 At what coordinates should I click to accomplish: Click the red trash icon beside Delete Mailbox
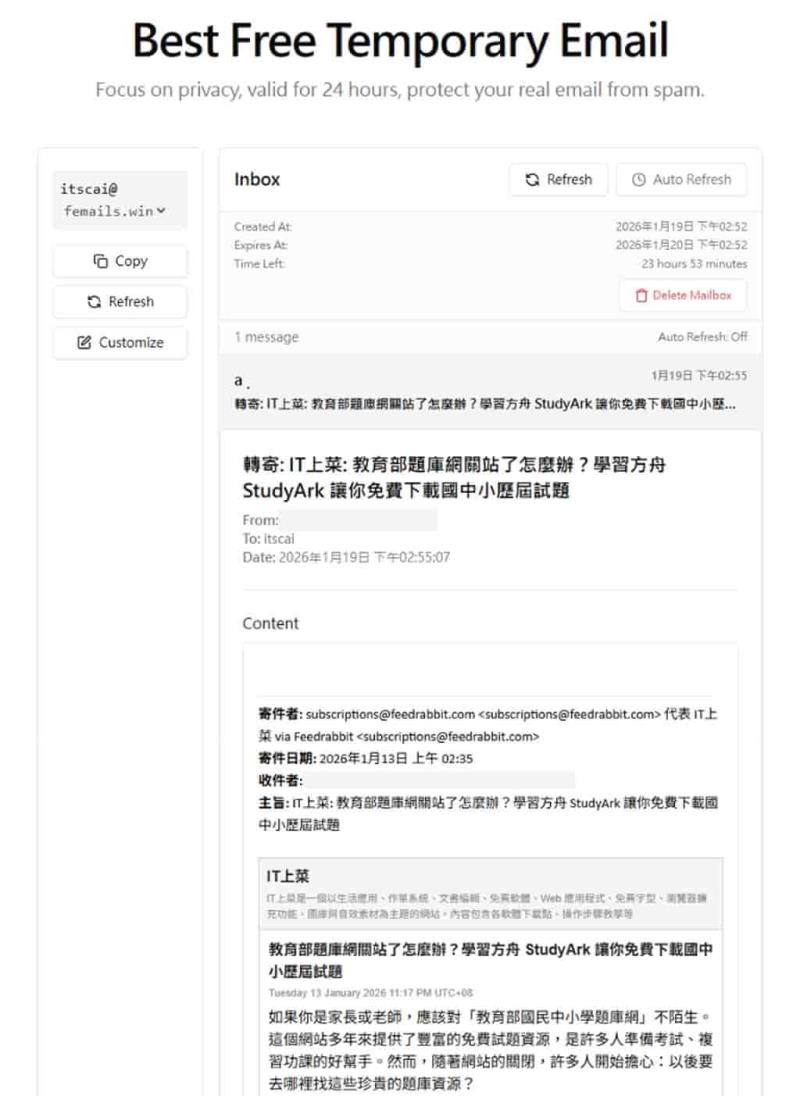point(642,296)
